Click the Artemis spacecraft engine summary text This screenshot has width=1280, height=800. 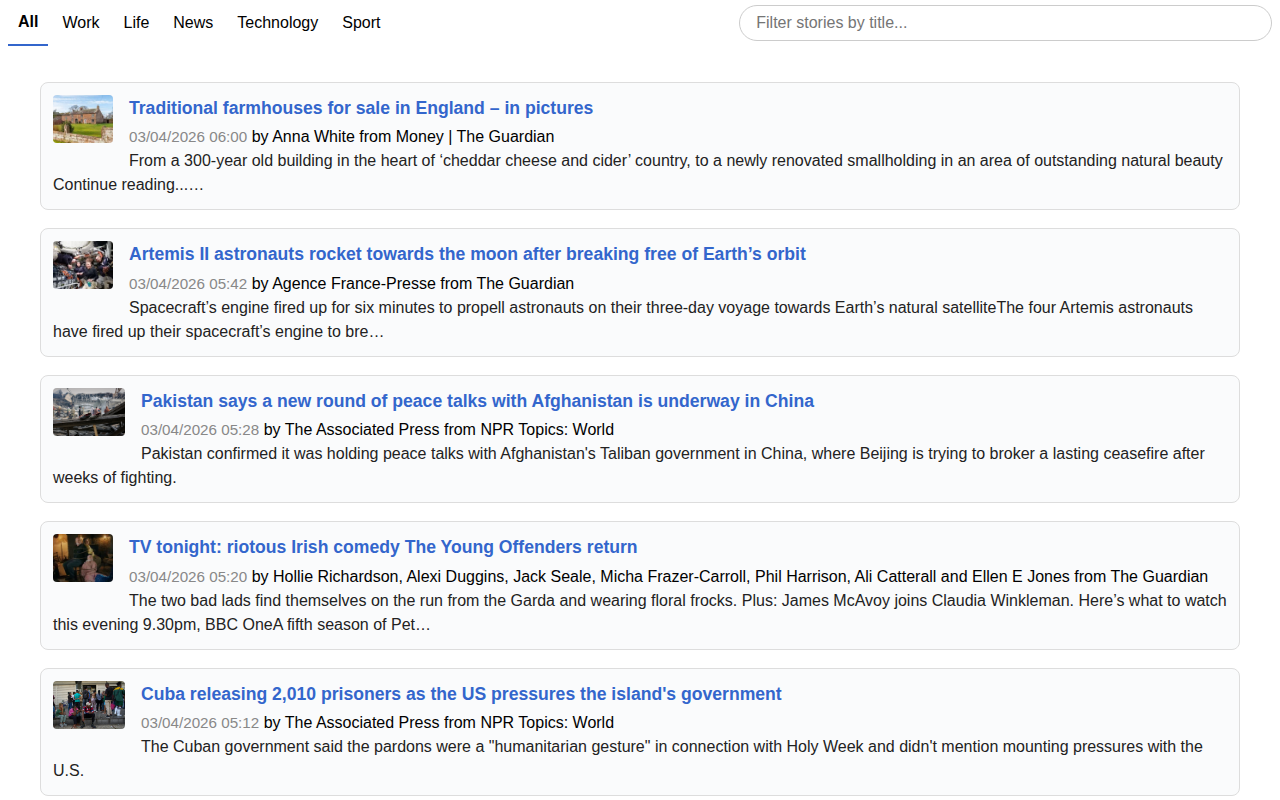click(x=660, y=308)
